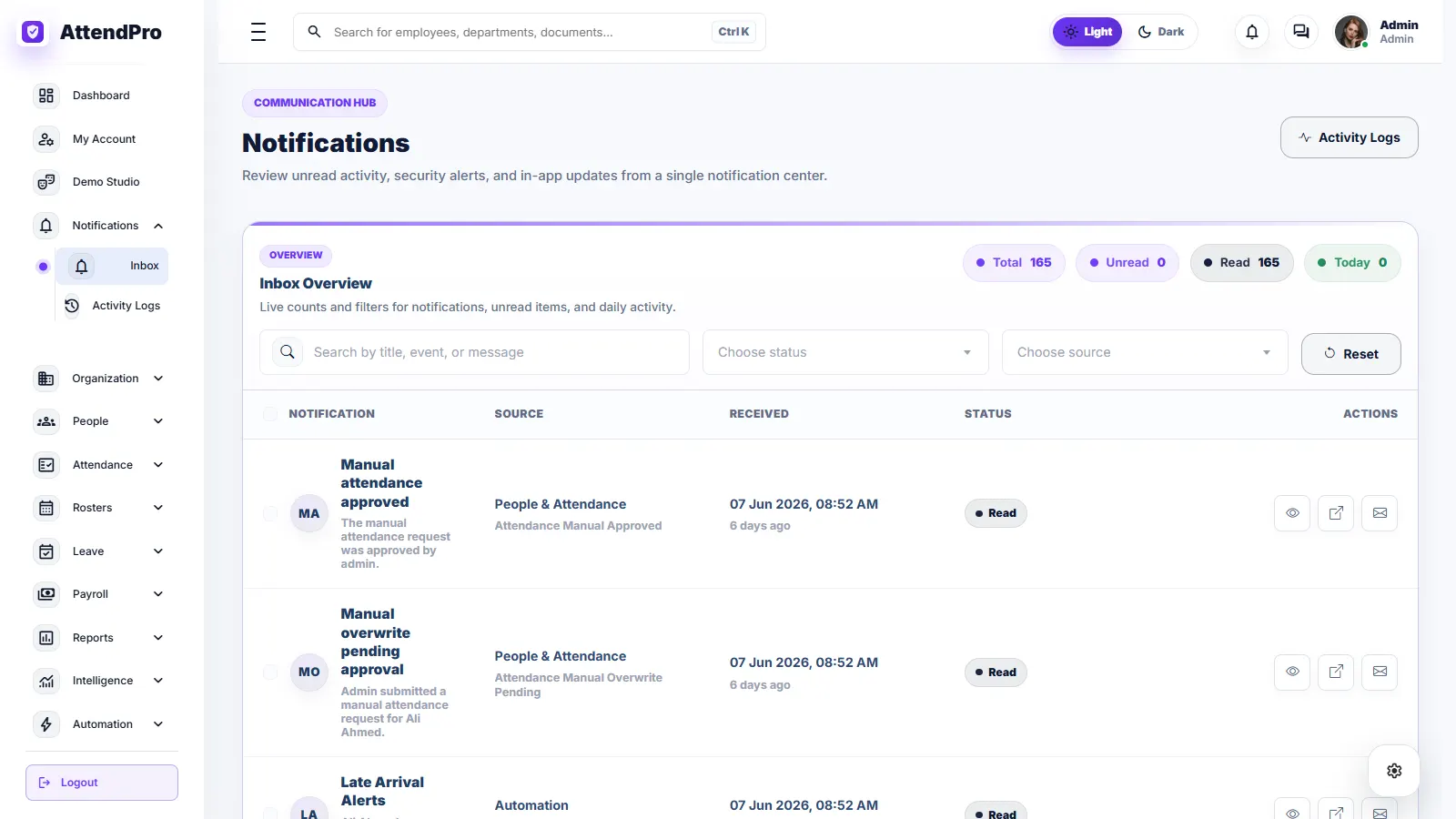The image size is (1456, 819).
Task: Open Demo Studio menu item
Action: coord(106,182)
